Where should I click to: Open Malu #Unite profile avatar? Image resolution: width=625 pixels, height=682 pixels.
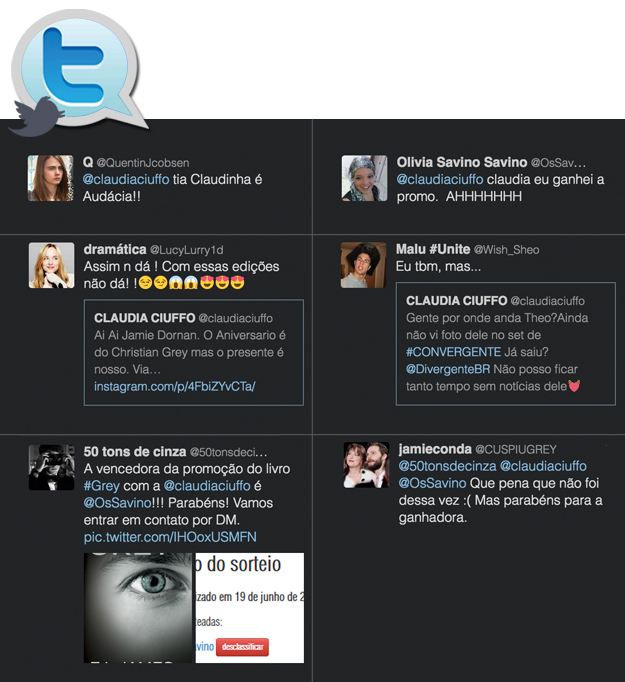(x=363, y=265)
